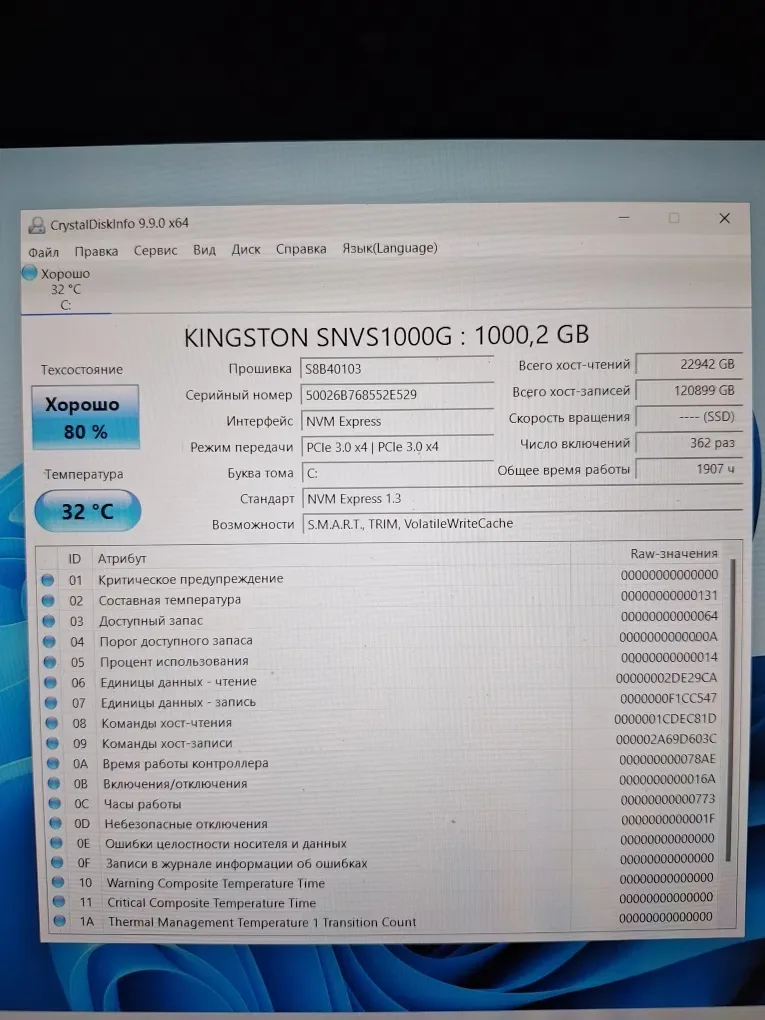Screen dimensions: 765x1020
Task: Click status dot for Warning Composite Temperature Time
Action: pos(58,882)
